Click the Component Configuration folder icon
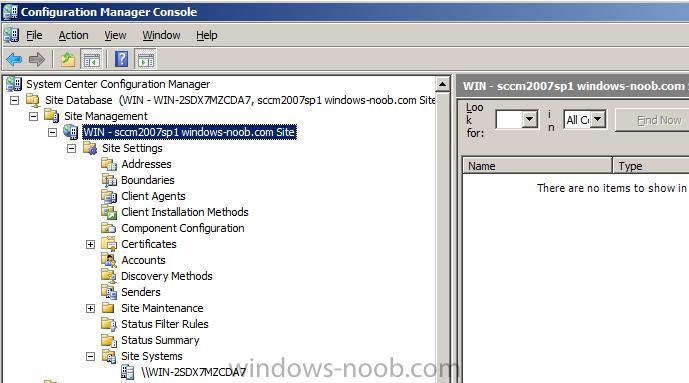This screenshot has width=689, height=383. [x=109, y=228]
